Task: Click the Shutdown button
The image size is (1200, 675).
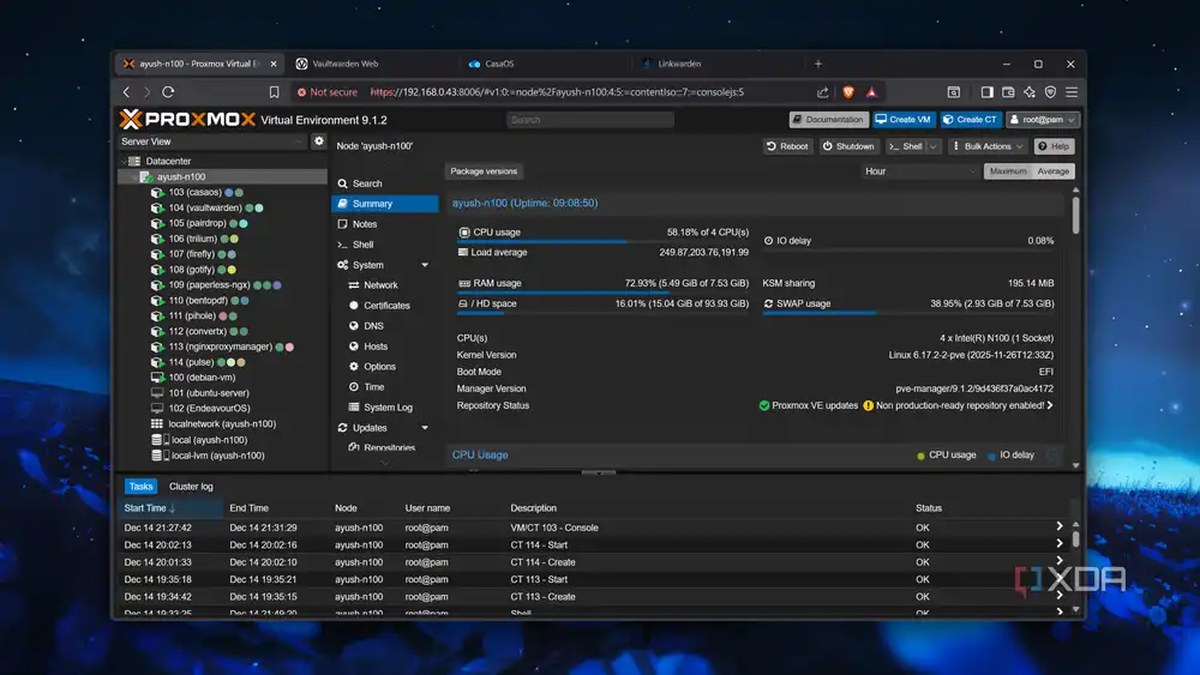Action: click(849, 146)
